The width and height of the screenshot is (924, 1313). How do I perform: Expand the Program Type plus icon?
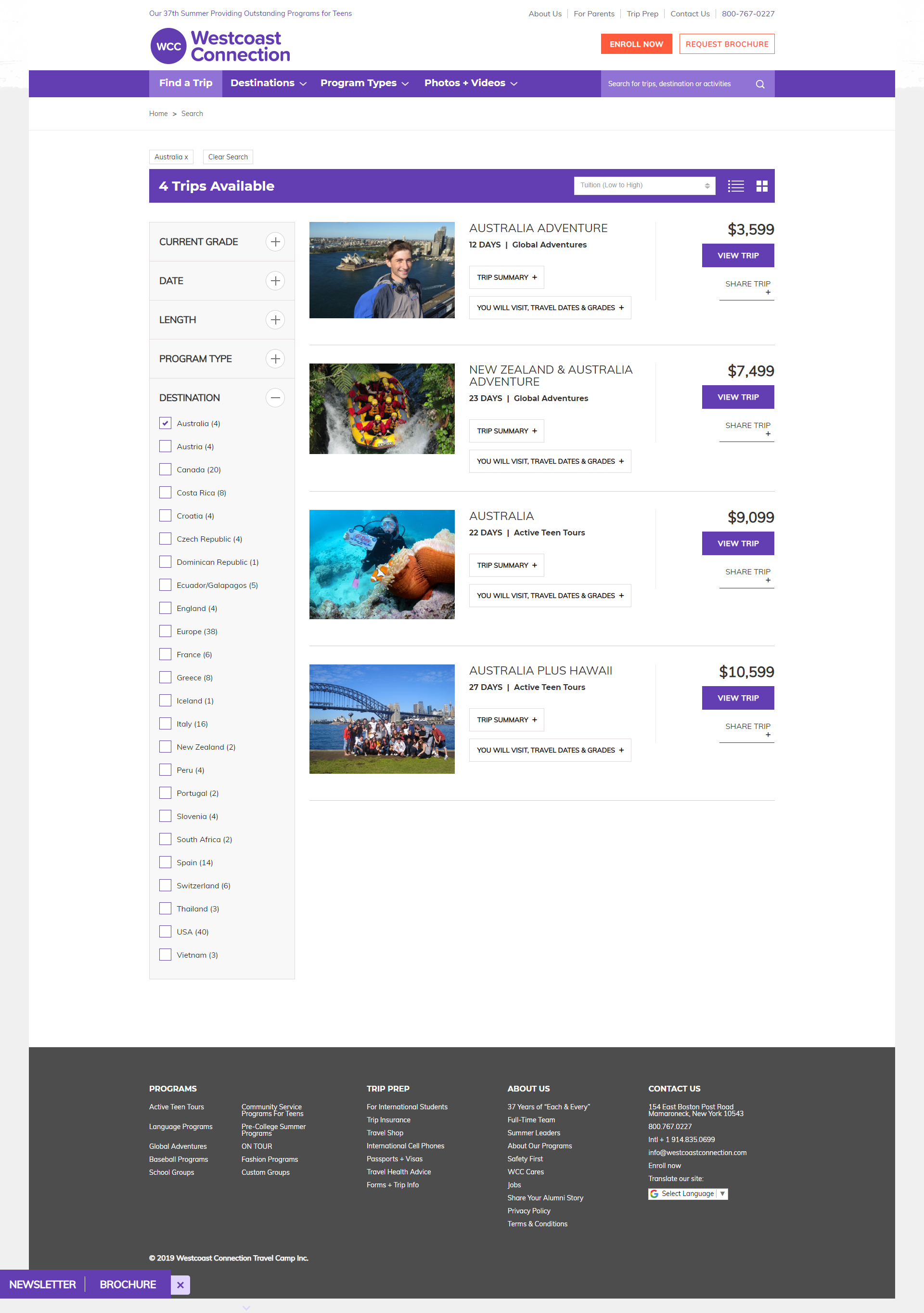[275, 359]
